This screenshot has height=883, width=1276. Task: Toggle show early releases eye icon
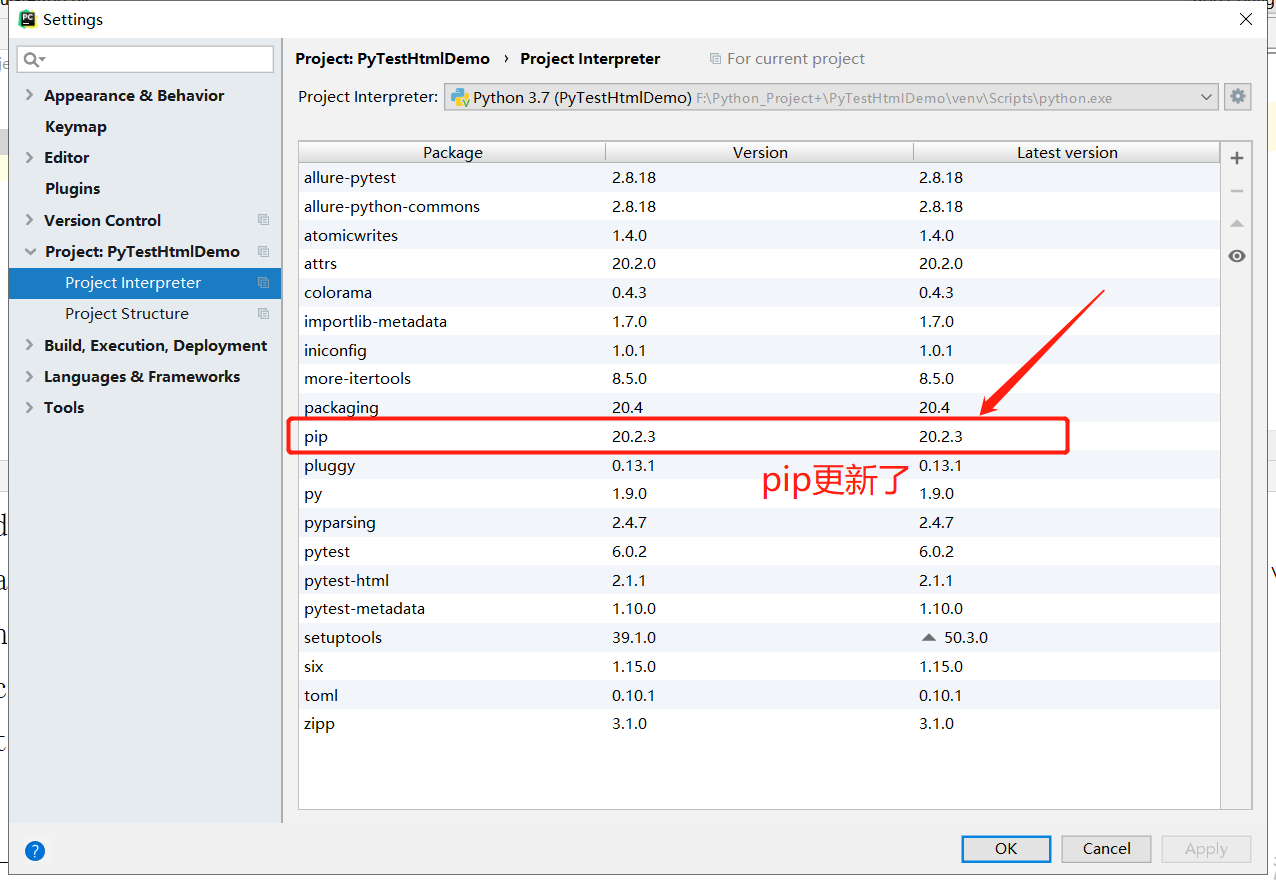[x=1237, y=256]
